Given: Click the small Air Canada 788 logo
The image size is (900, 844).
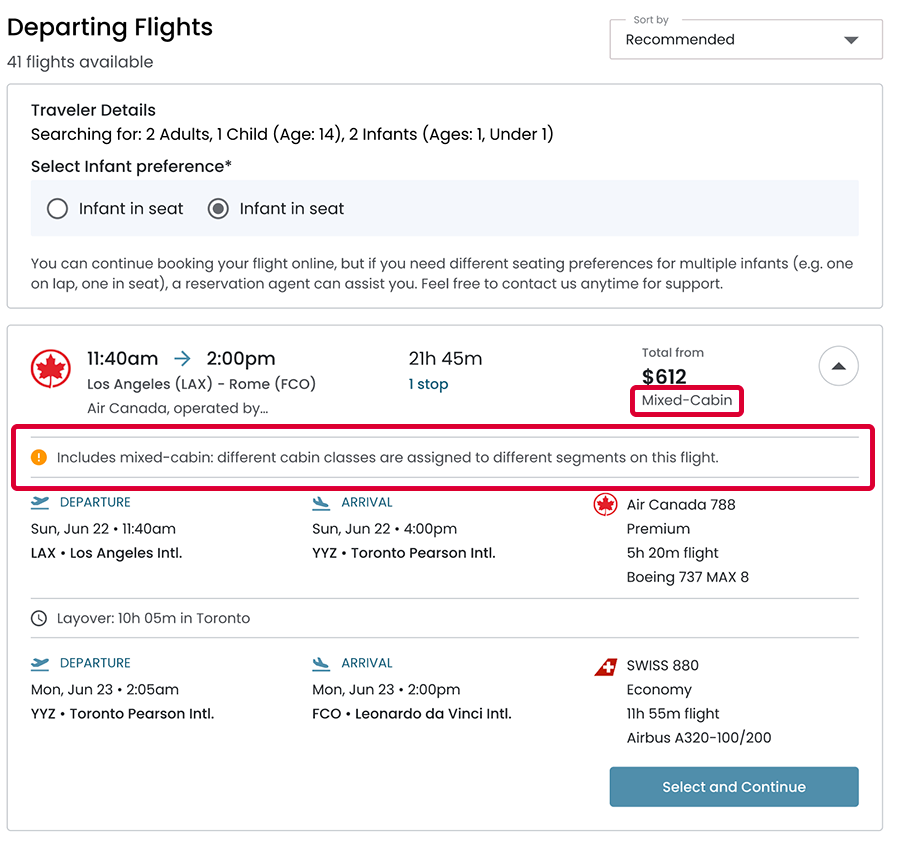Looking at the screenshot, I should (605, 505).
